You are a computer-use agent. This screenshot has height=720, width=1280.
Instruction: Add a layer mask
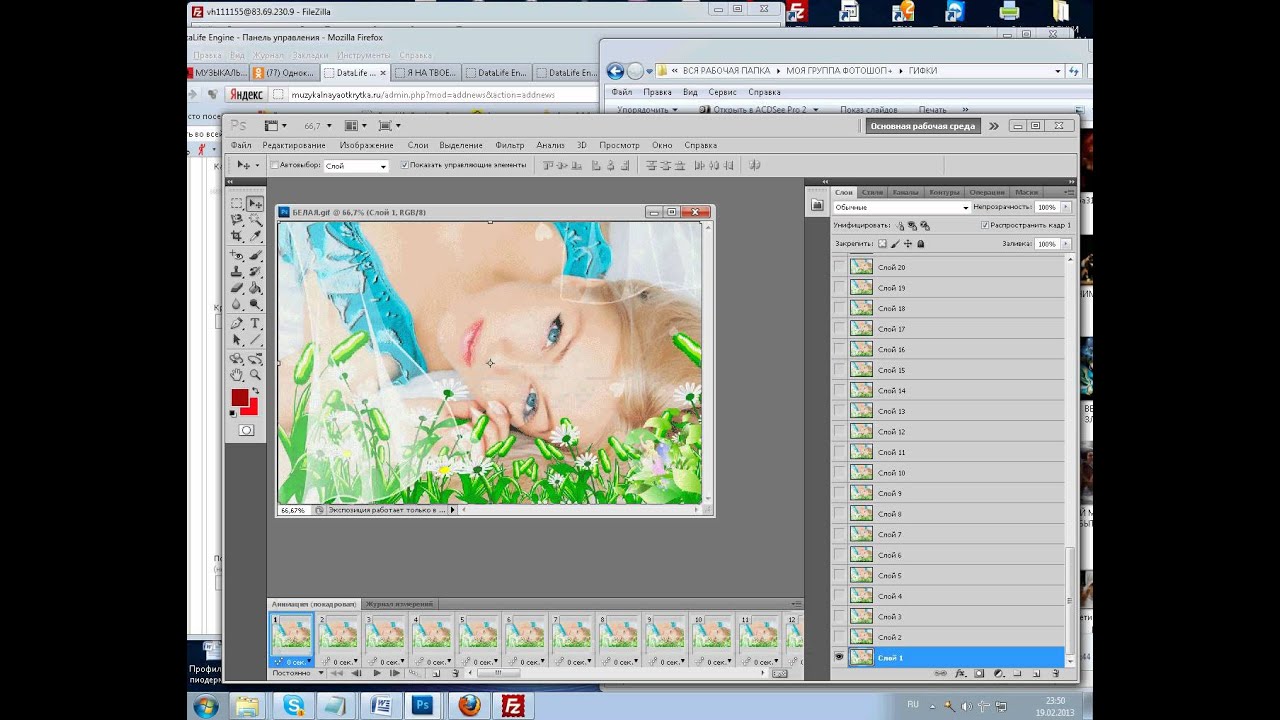point(979,674)
